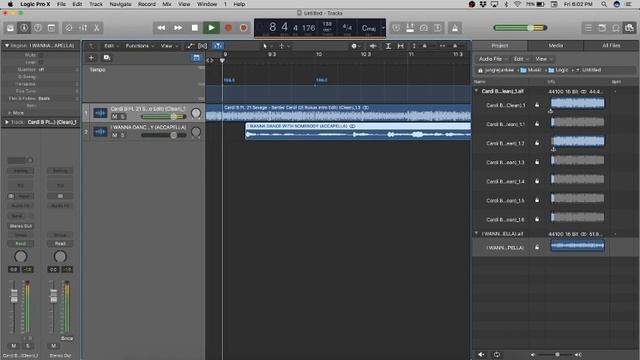Expand the Track inspector disclosure triangle
Screen dimensions: 640x360
[x=7, y=122]
